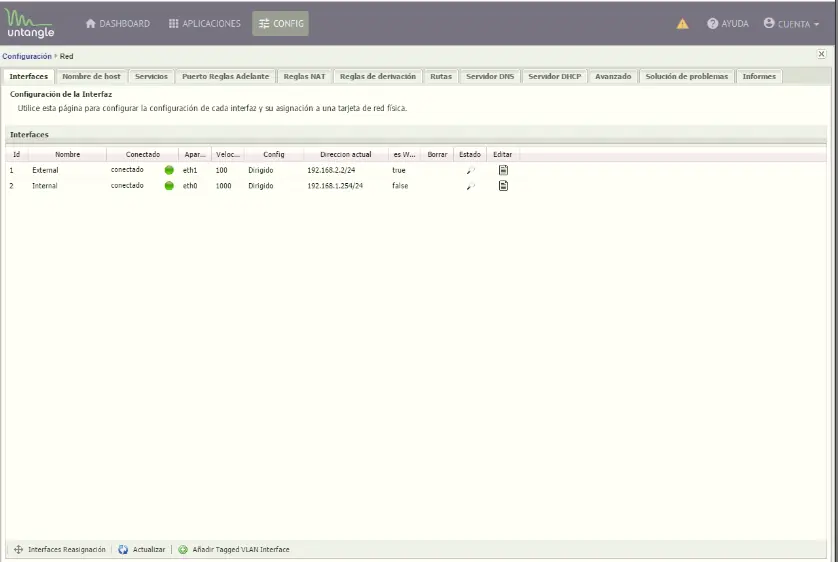Open the Reglas de derivación tab
Viewport: 838px width, 562px height.
click(378, 76)
